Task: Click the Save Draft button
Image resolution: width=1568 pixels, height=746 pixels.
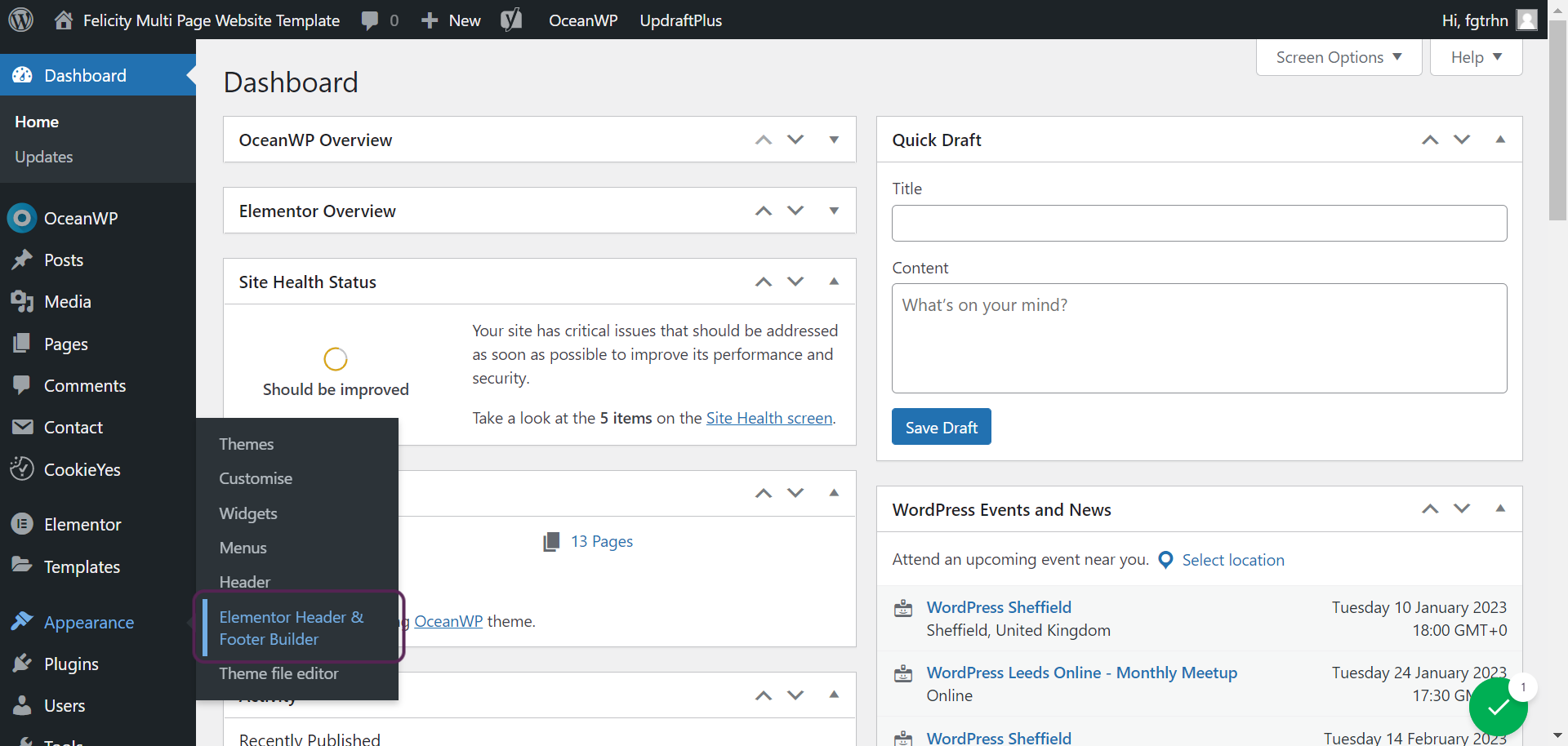Action: [x=942, y=427]
